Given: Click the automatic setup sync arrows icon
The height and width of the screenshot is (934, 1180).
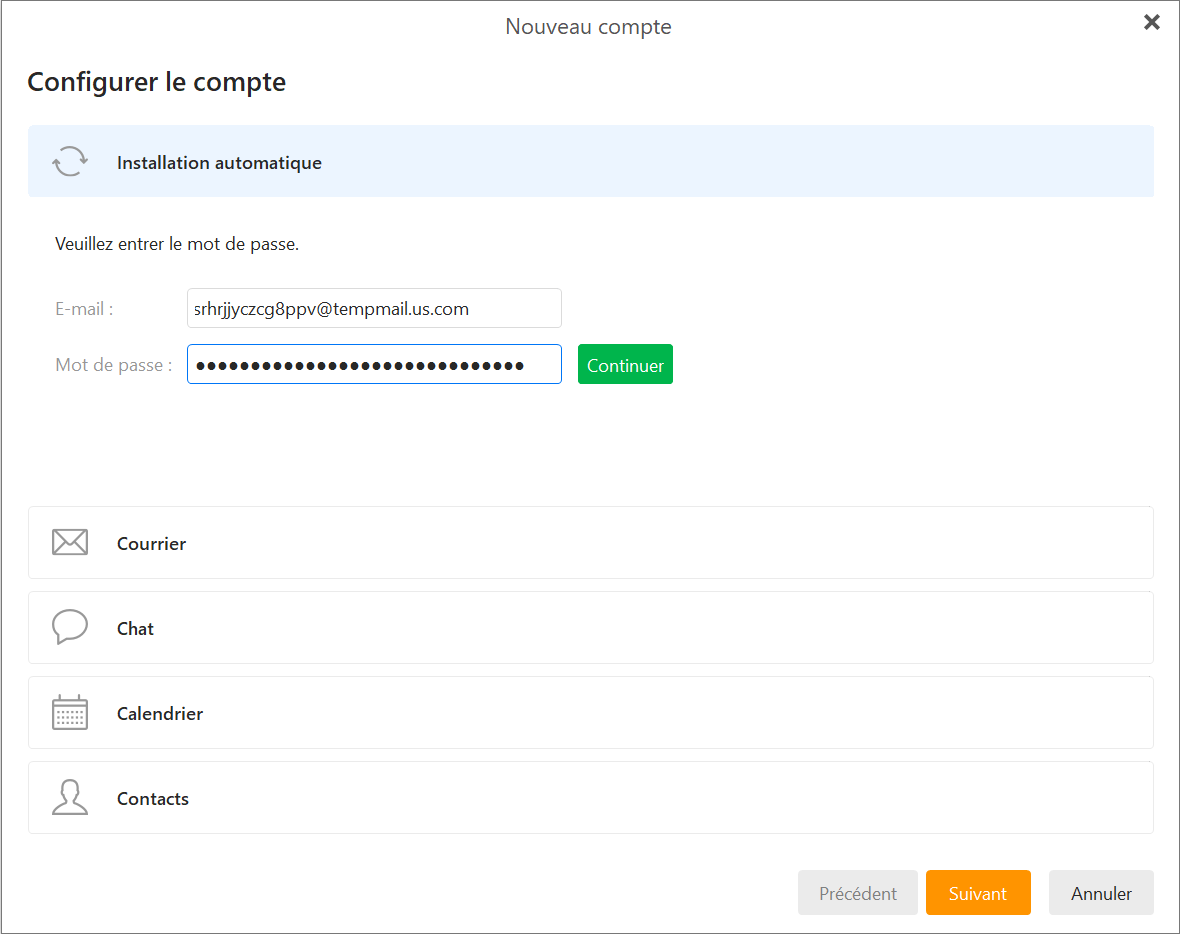Looking at the screenshot, I should click(x=70, y=161).
